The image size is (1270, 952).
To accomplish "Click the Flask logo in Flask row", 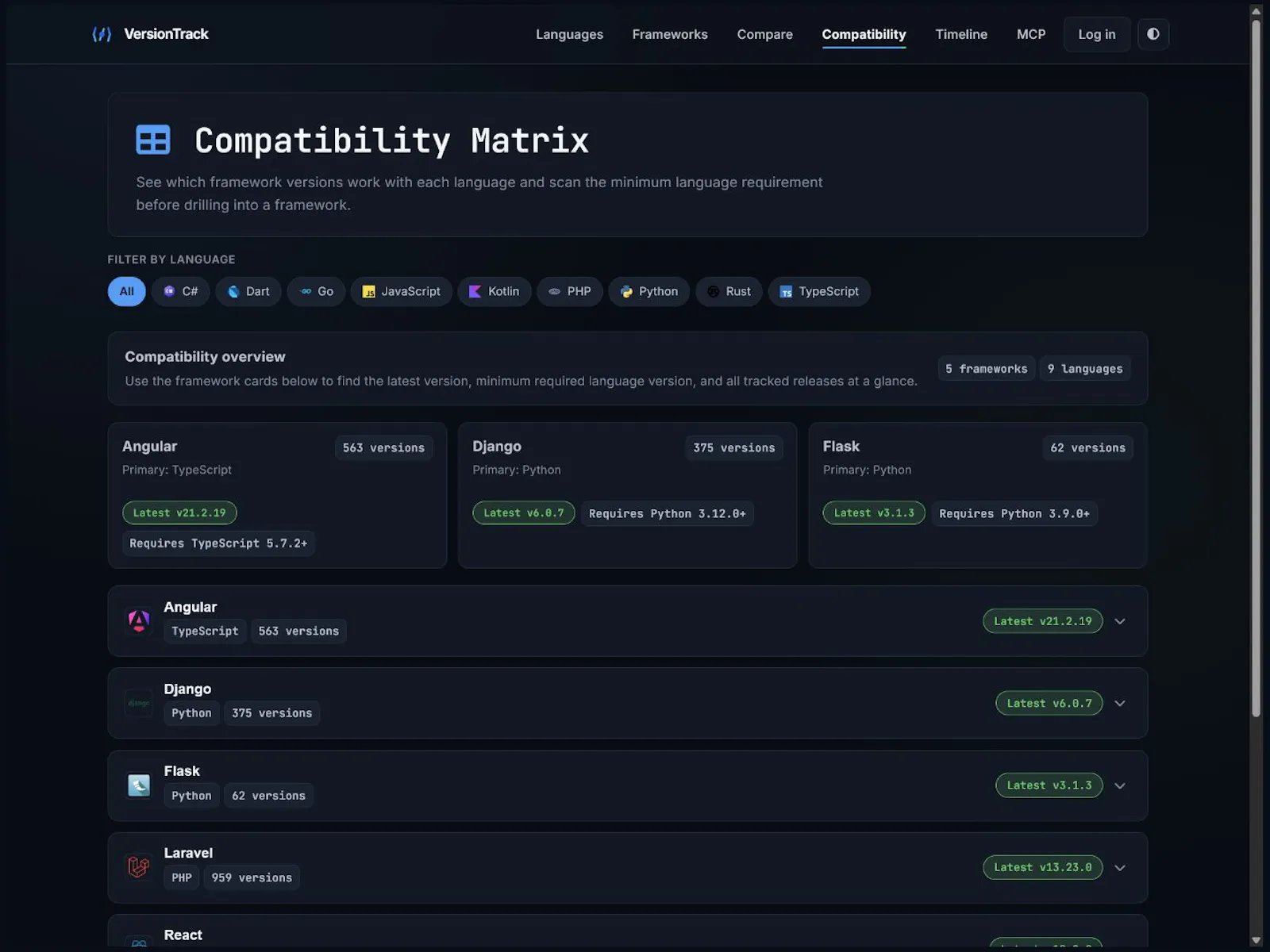I will coord(139,785).
